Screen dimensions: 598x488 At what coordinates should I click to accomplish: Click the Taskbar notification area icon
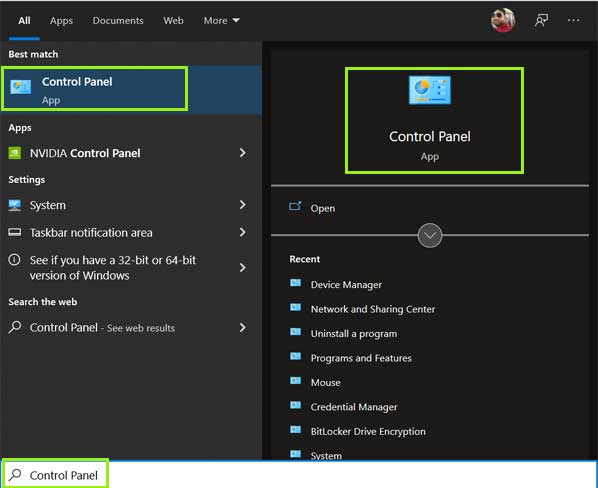pyautogui.click(x=14, y=232)
